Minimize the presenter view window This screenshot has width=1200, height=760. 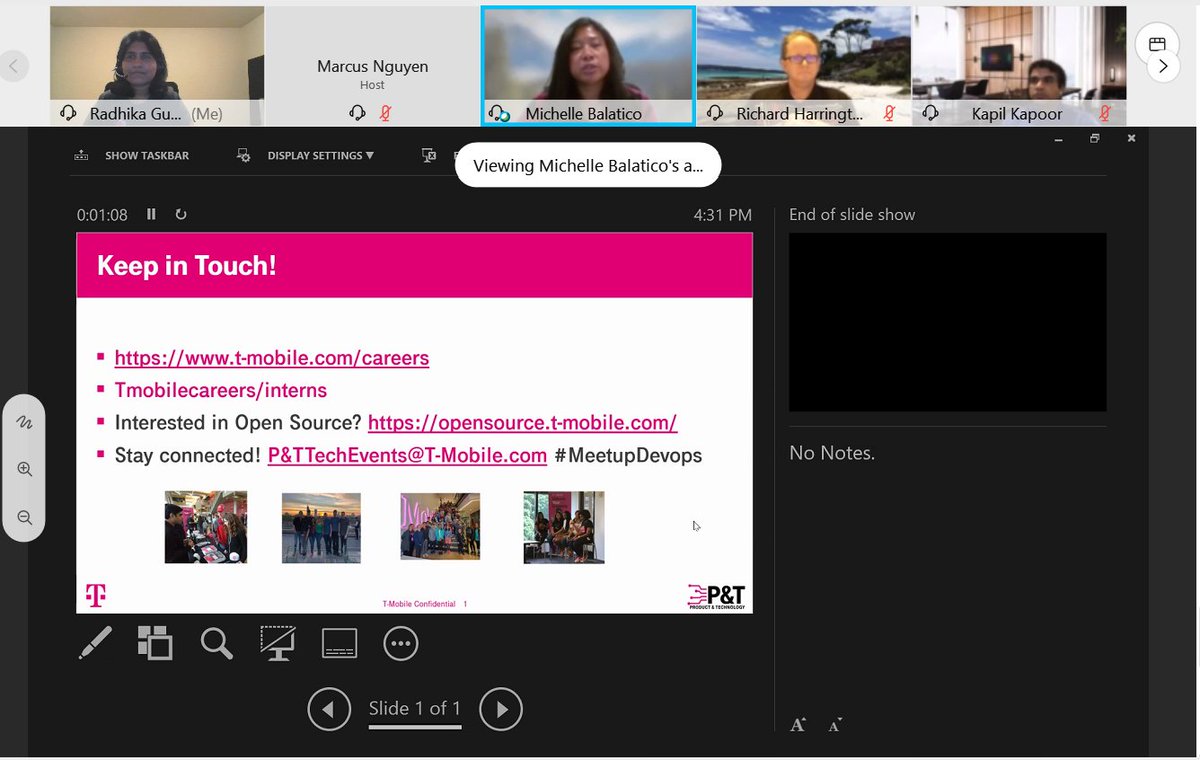[1058, 139]
